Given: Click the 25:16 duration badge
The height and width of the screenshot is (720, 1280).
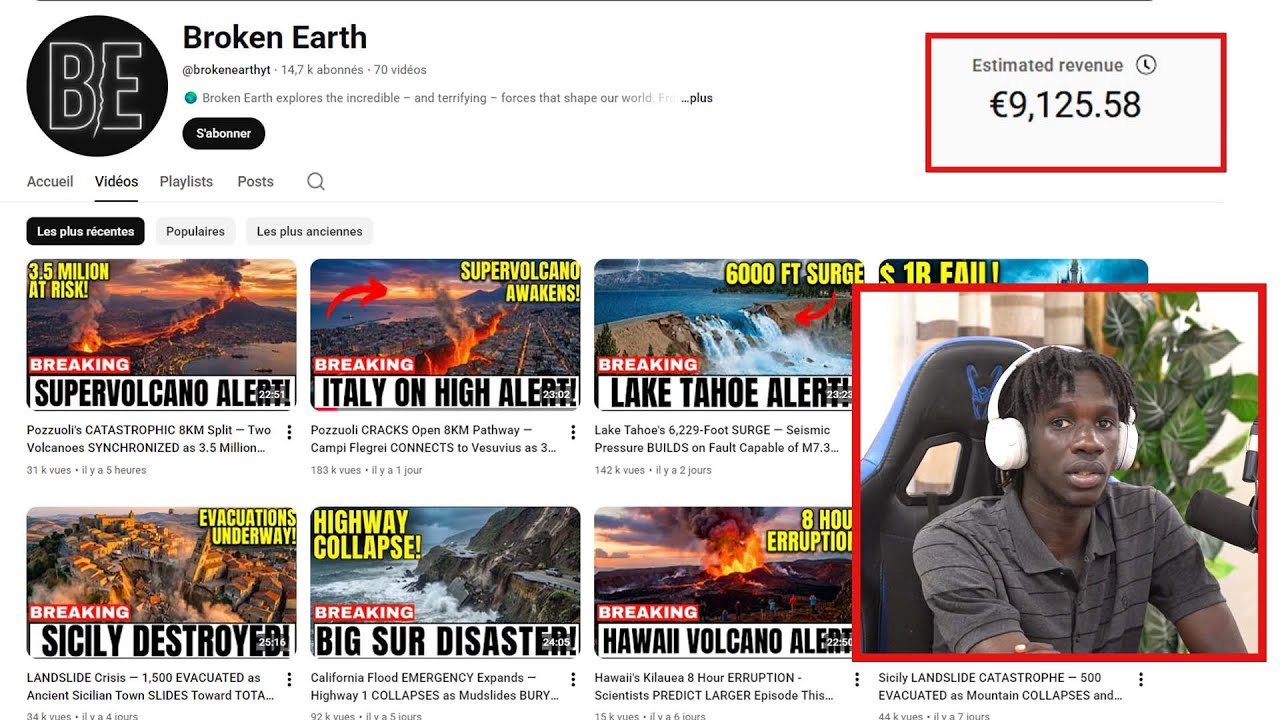Looking at the screenshot, I should pyautogui.click(x=271, y=643).
